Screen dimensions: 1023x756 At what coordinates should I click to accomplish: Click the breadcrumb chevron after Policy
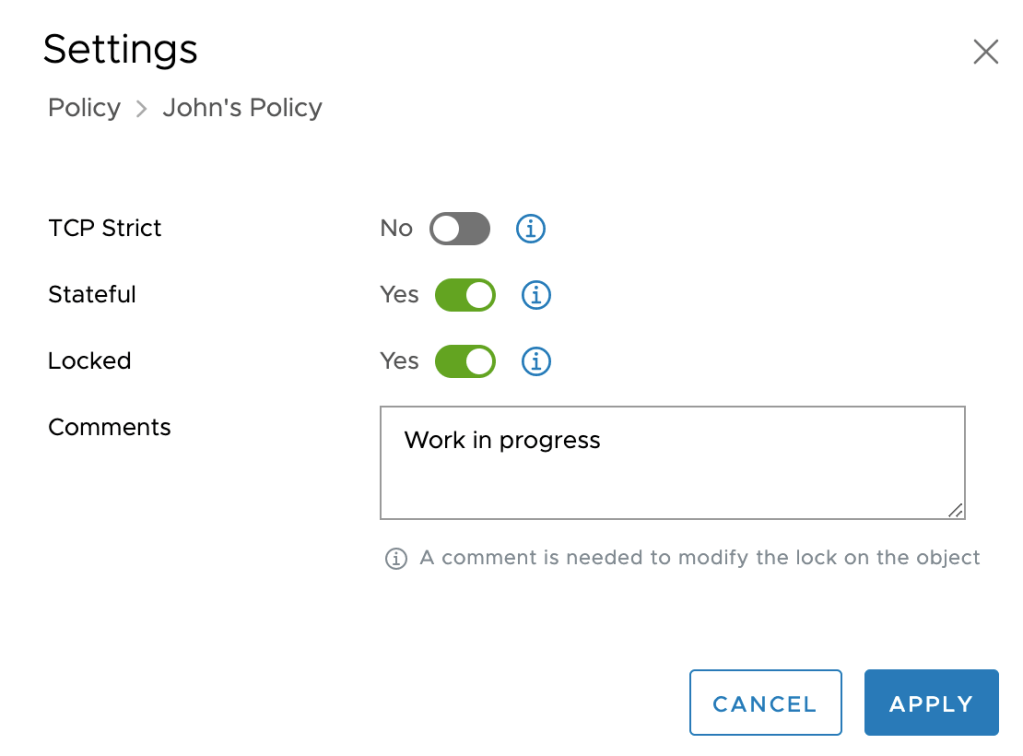coord(142,108)
